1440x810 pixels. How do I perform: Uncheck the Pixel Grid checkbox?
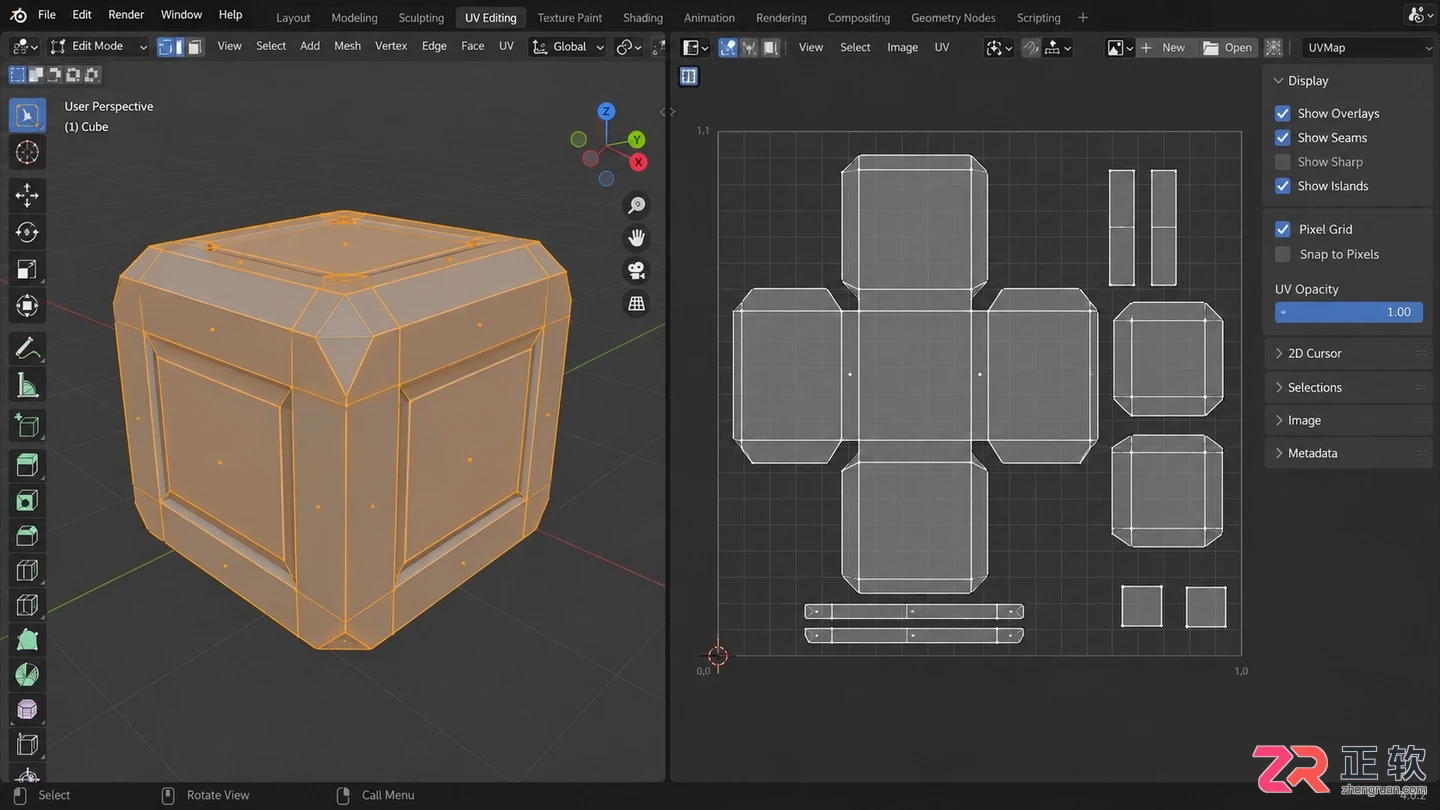point(1283,229)
